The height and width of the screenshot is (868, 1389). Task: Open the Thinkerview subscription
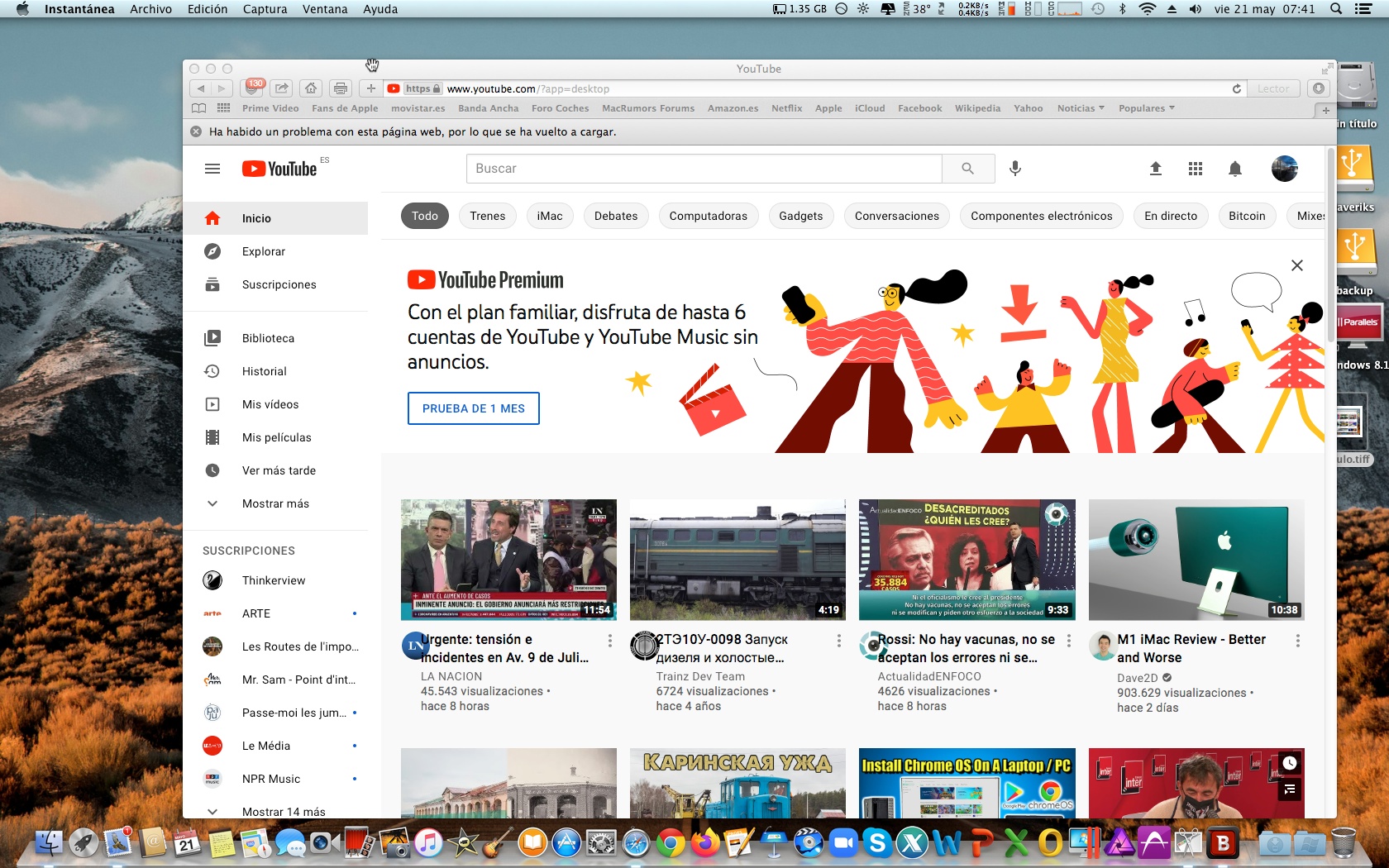pos(275,580)
